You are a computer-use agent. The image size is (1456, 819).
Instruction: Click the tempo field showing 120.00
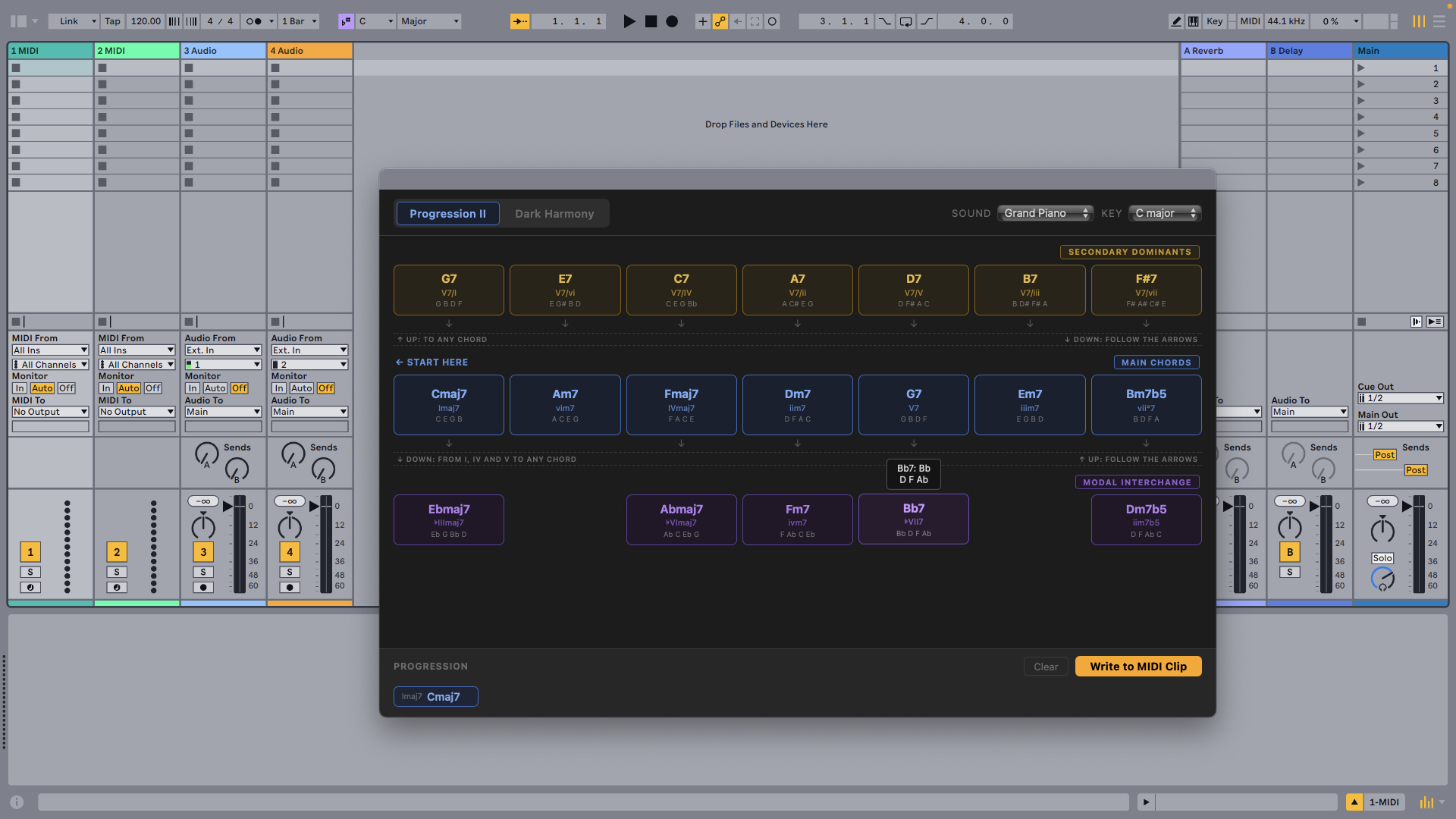pyautogui.click(x=146, y=21)
